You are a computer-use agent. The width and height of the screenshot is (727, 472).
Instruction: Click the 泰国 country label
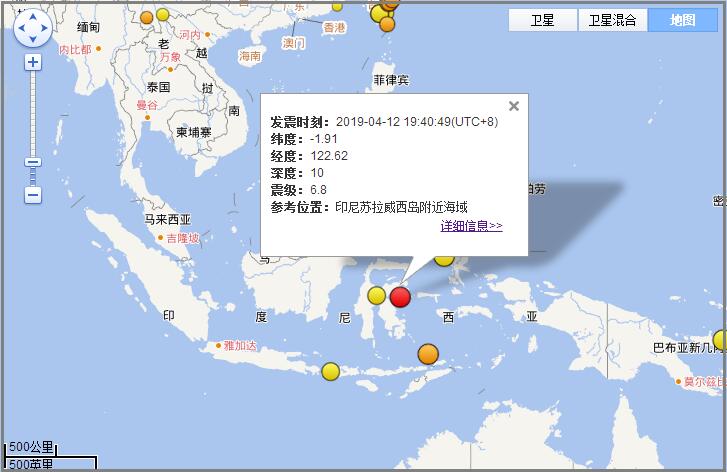coord(159,87)
